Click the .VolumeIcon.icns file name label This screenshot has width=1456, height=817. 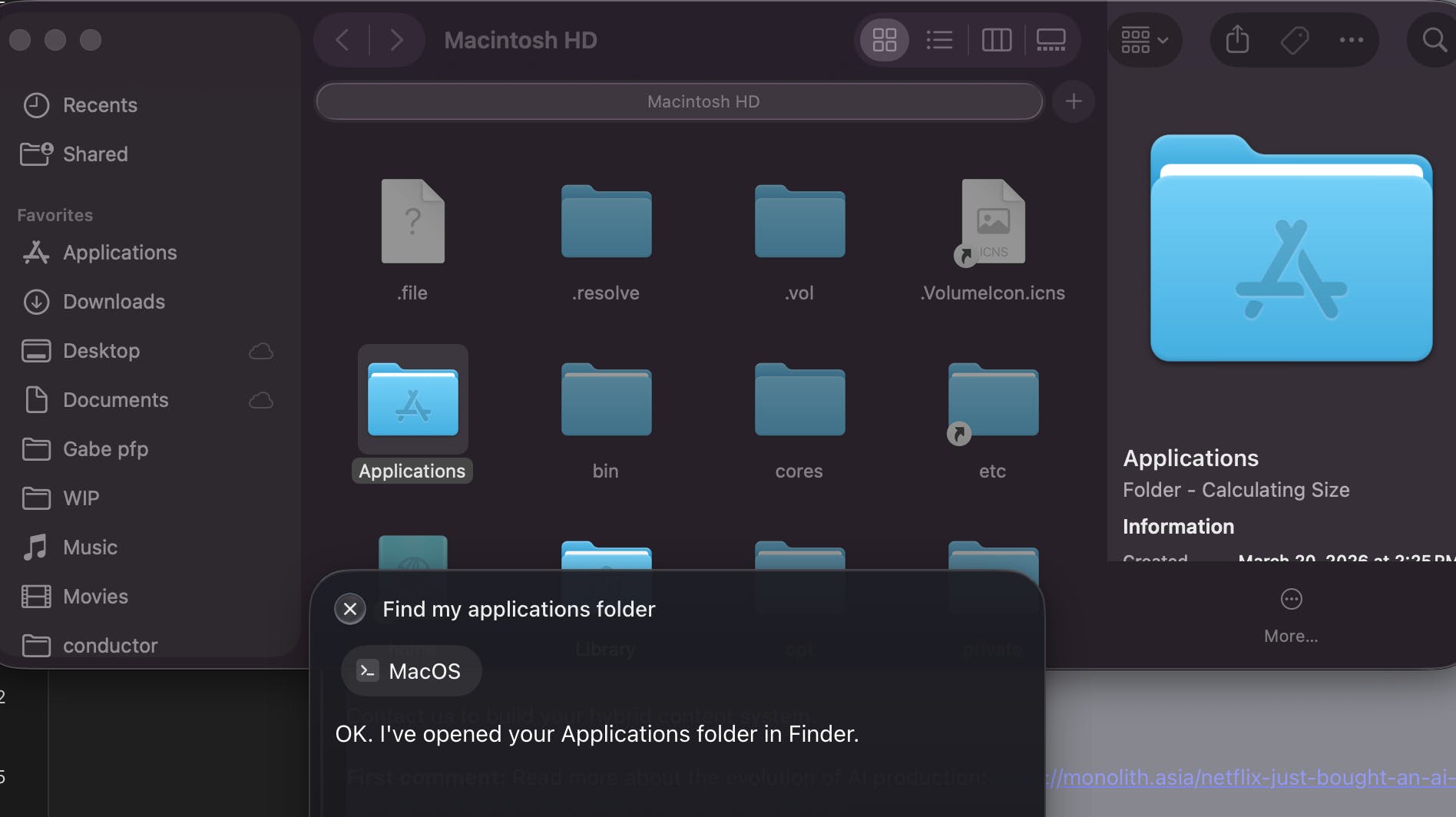pyautogui.click(x=992, y=293)
